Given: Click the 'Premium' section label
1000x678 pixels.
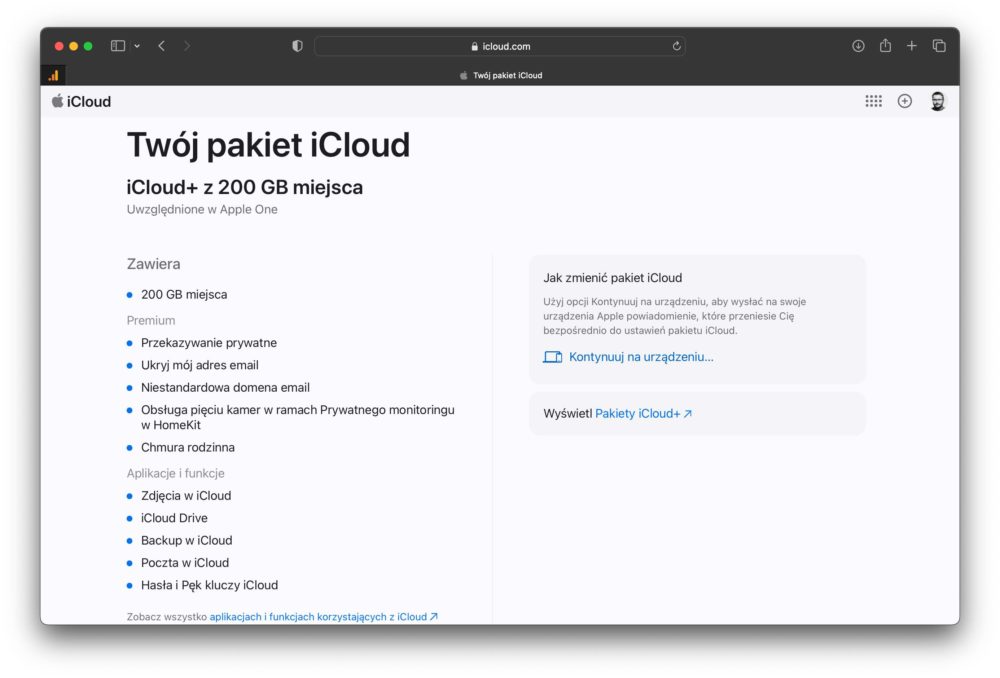Looking at the screenshot, I should click(x=151, y=320).
